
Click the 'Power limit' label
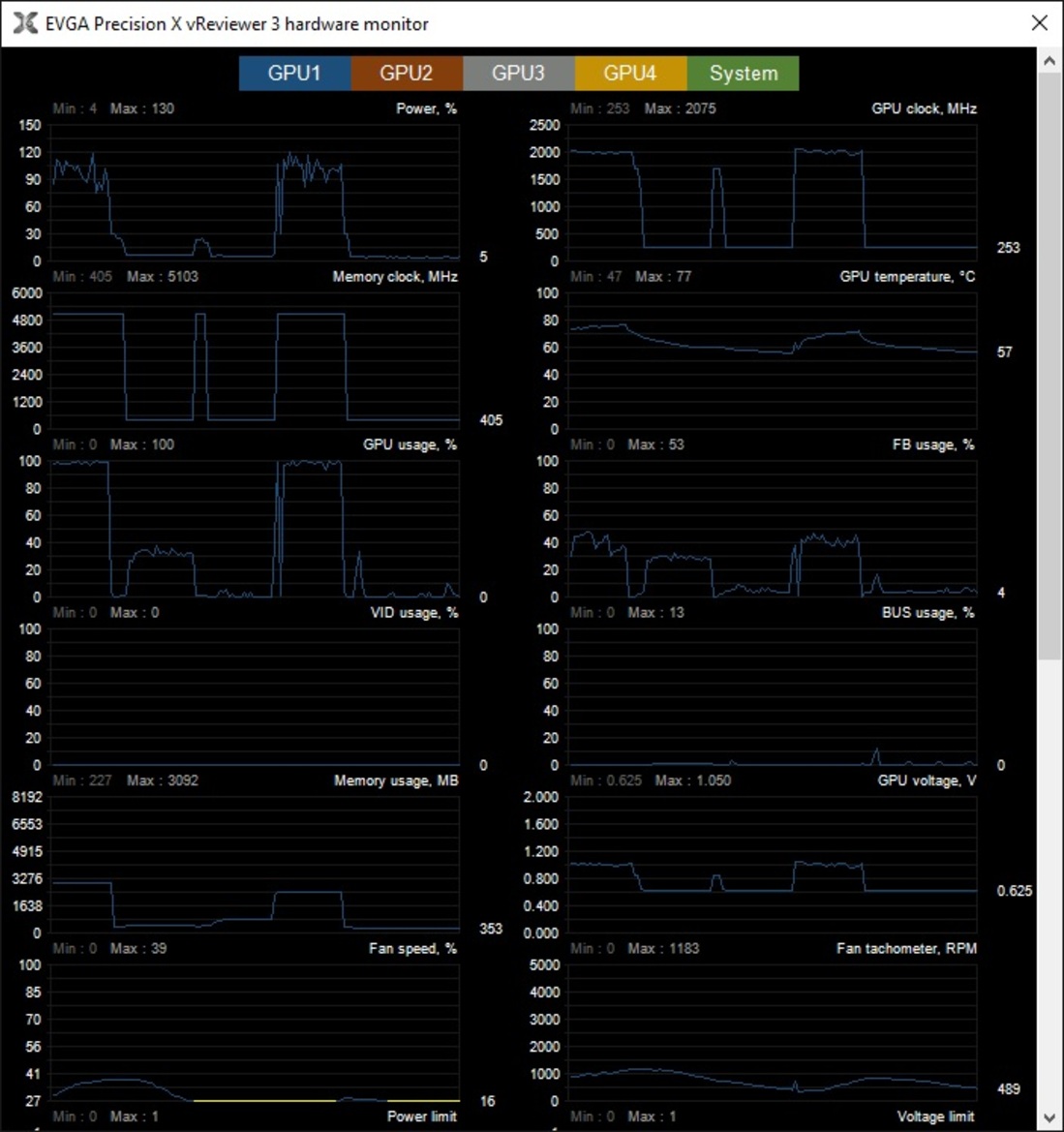421,1117
